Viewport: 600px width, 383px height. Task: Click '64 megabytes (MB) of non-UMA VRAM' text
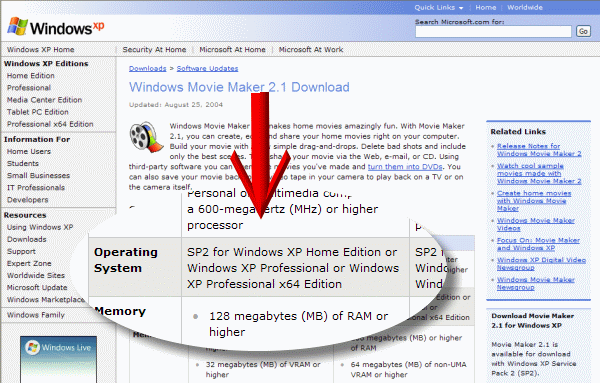point(408,370)
